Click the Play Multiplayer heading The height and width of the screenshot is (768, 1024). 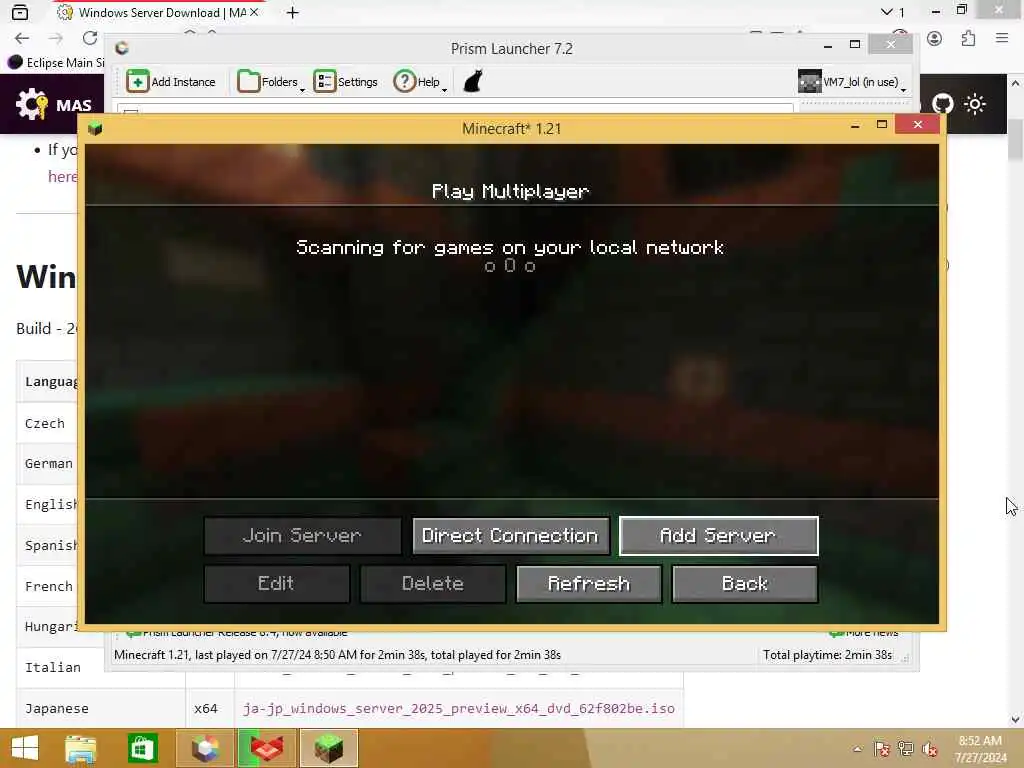[x=510, y=191]
